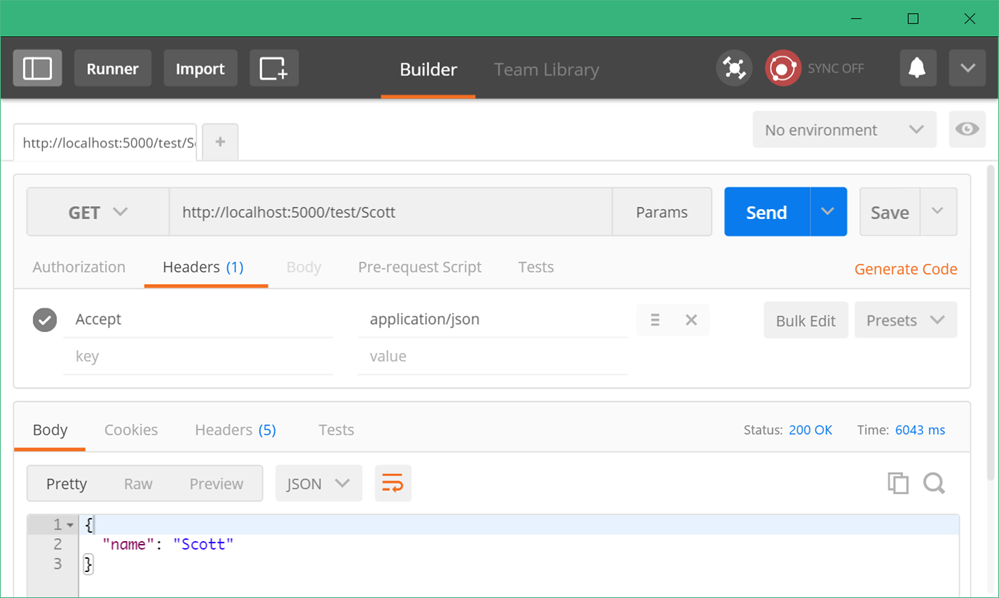Open the Pre-request Script tab
The image size is (999, 598).
pos(419,267)
